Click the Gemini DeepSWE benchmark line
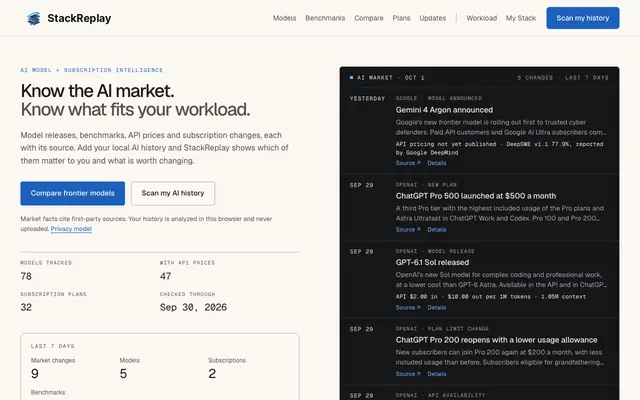The height and width of the screenshot is (400, 640). [x=499, y=148]
